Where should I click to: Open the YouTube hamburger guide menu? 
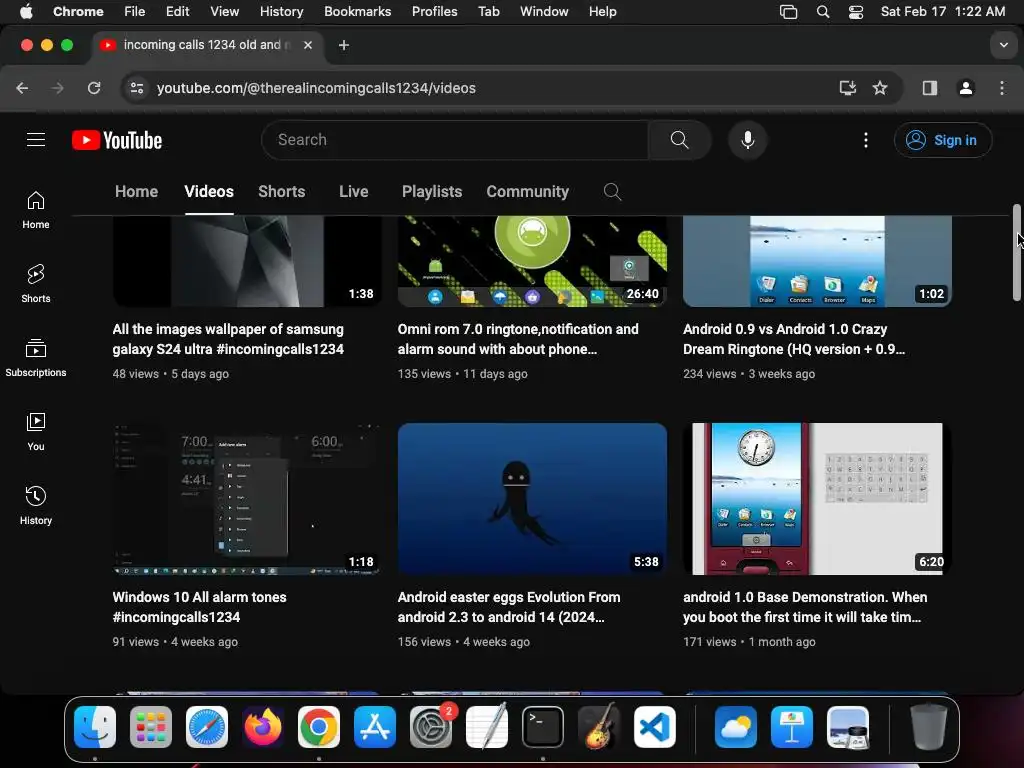click(36, 140)
